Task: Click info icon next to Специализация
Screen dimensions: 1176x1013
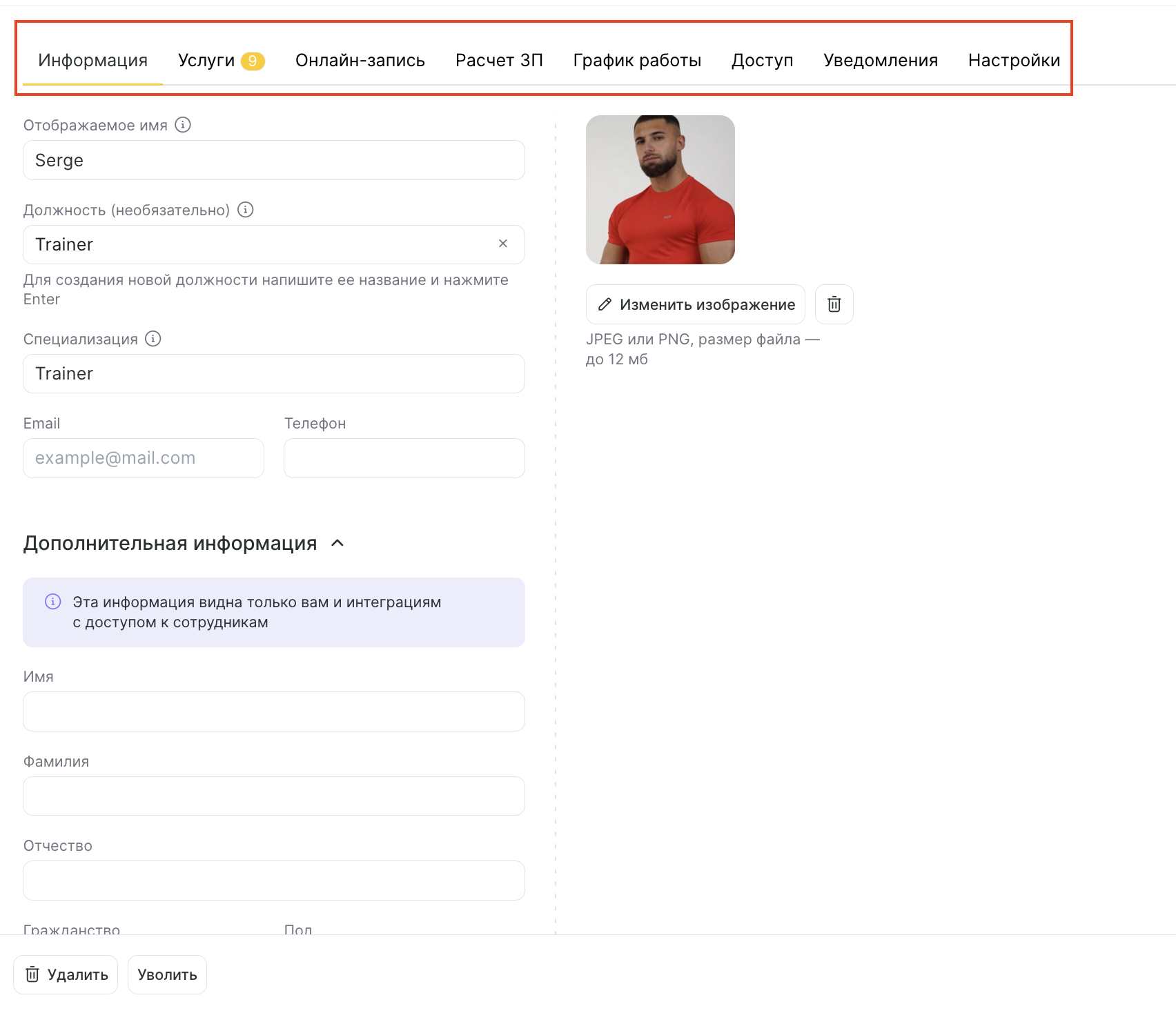Action: [x=153, y=339]
